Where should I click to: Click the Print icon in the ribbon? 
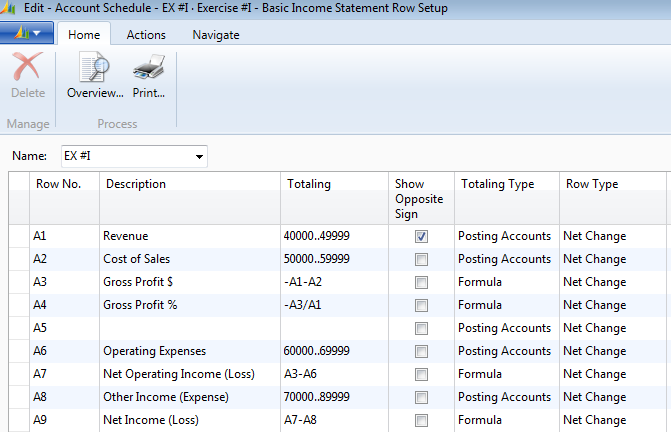(149, 77)
